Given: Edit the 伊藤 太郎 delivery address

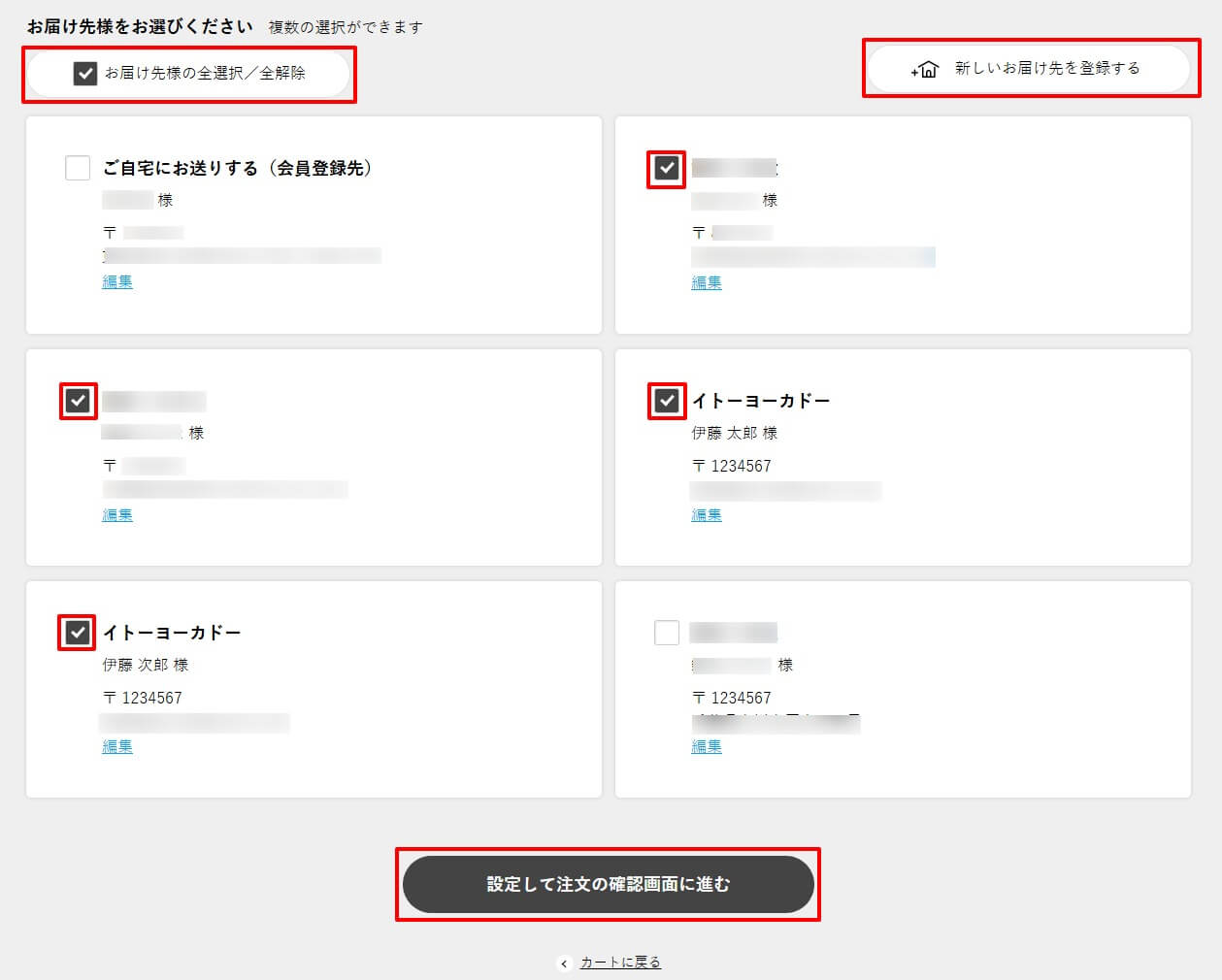Looking at the screenshot, I should point(707,514).
